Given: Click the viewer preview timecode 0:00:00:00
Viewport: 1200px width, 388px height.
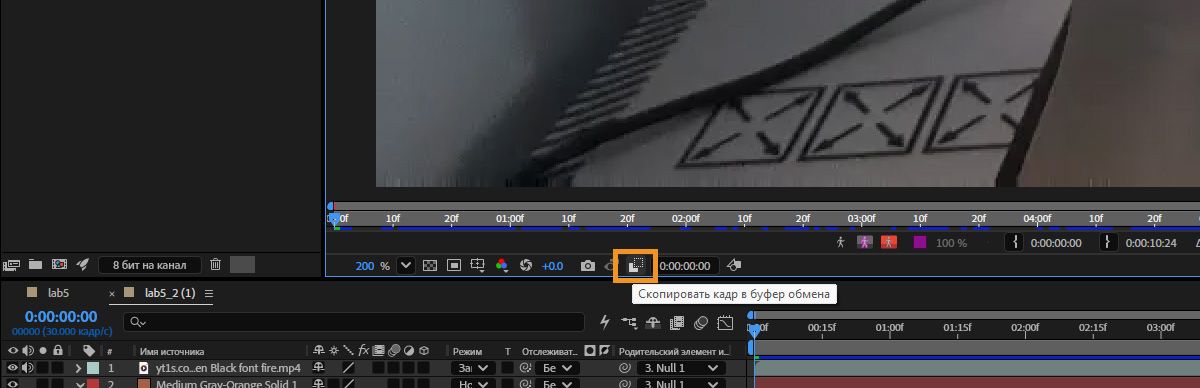Looking at the screenshot, I should (685, 266).
